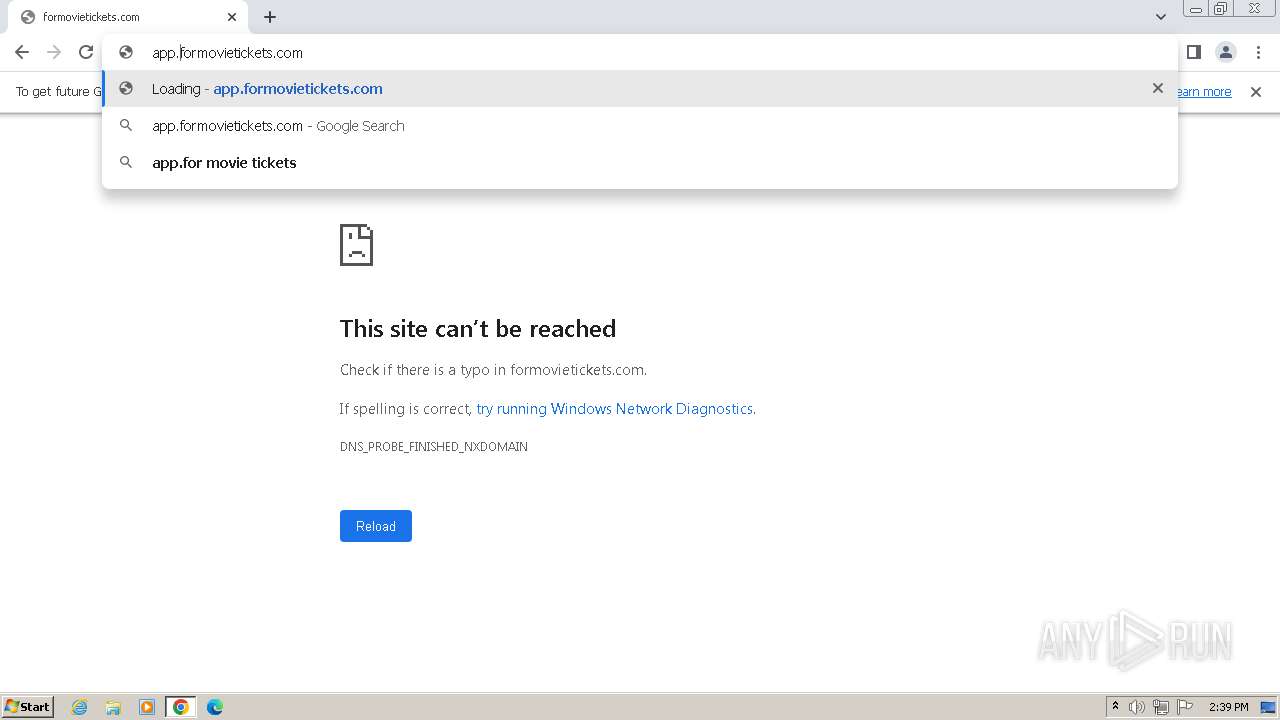The image size is (1280, 720).
Task: Launch Microsoft Edge from the taskbar
Action: 215,707
